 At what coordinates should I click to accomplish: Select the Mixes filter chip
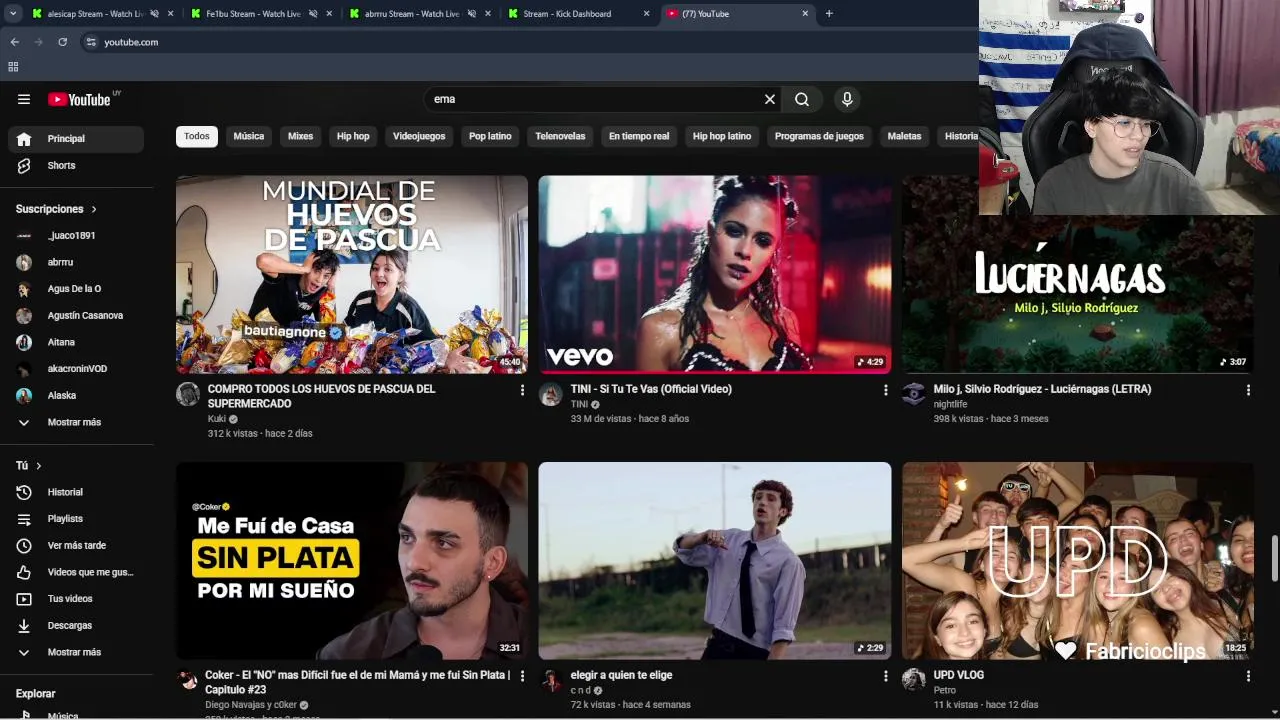[x=301, y=136]
